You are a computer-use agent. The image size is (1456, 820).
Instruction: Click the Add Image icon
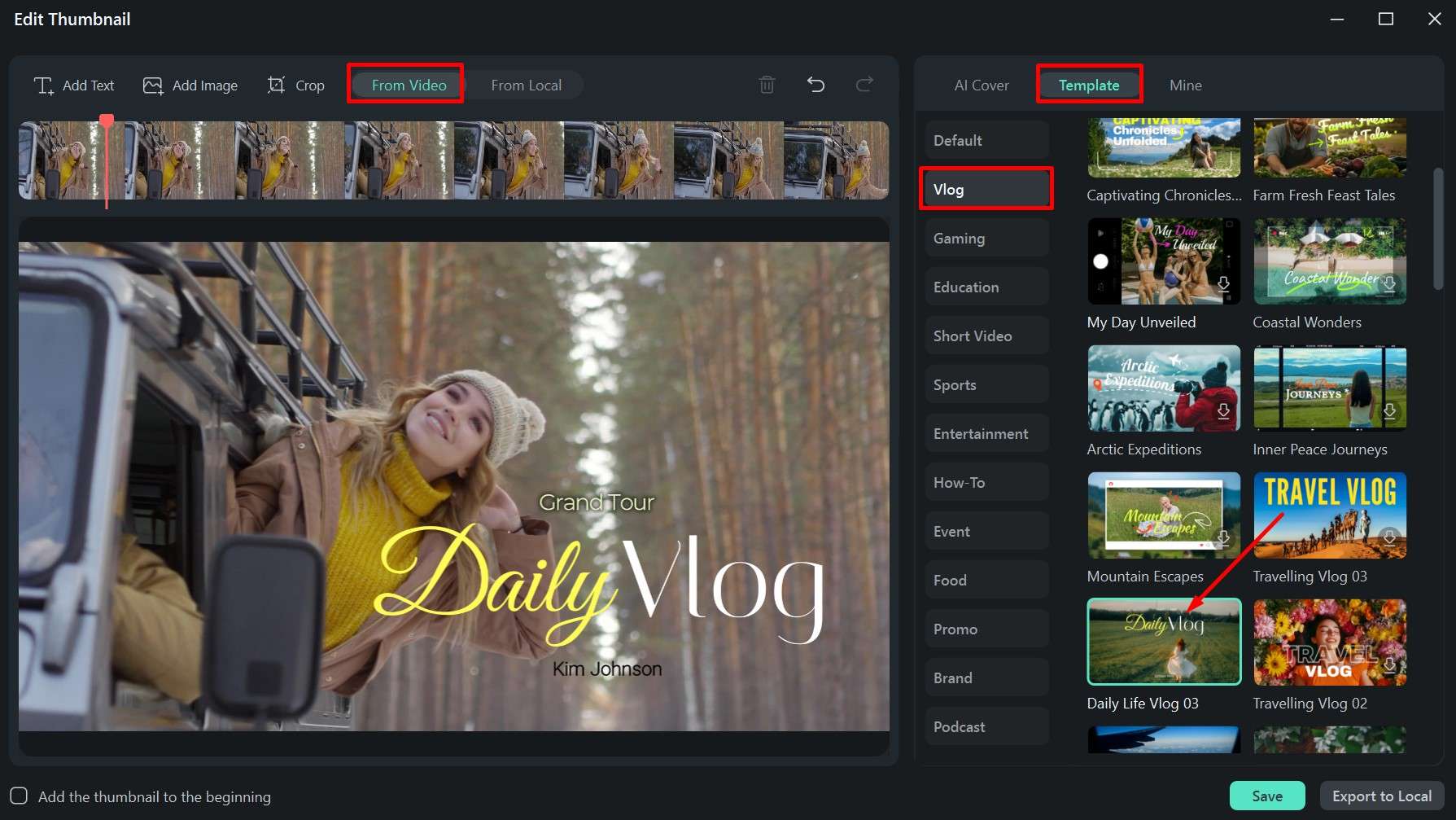point(153,86)
